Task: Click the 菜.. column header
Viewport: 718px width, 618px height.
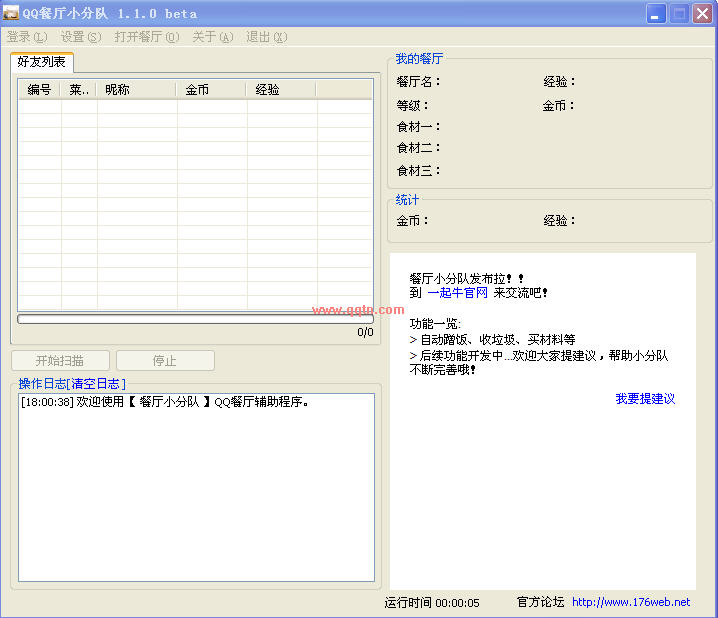Action: (x=79, y=90)
